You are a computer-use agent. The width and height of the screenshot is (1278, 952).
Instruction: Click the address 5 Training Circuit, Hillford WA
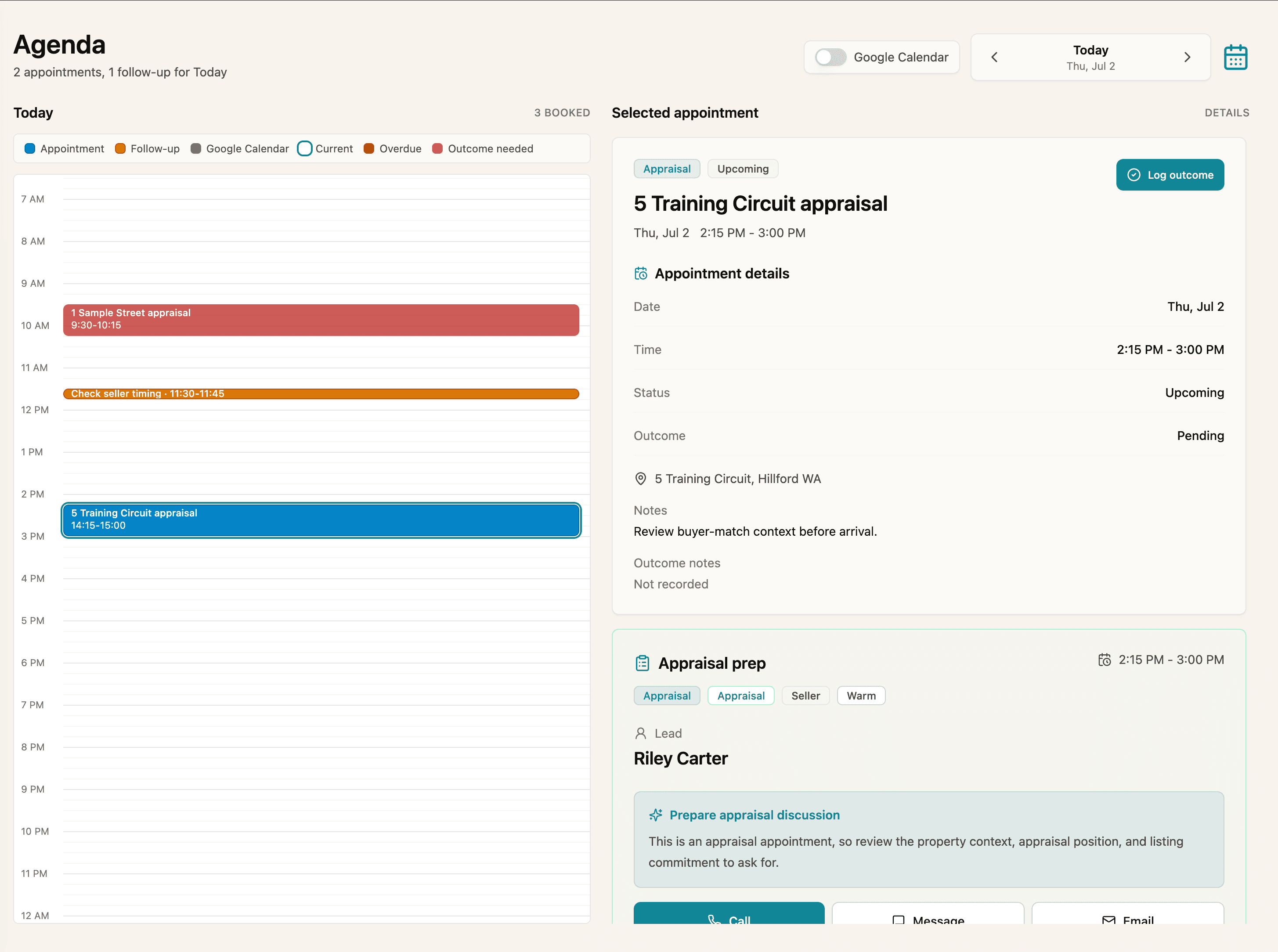coord(737,479)
